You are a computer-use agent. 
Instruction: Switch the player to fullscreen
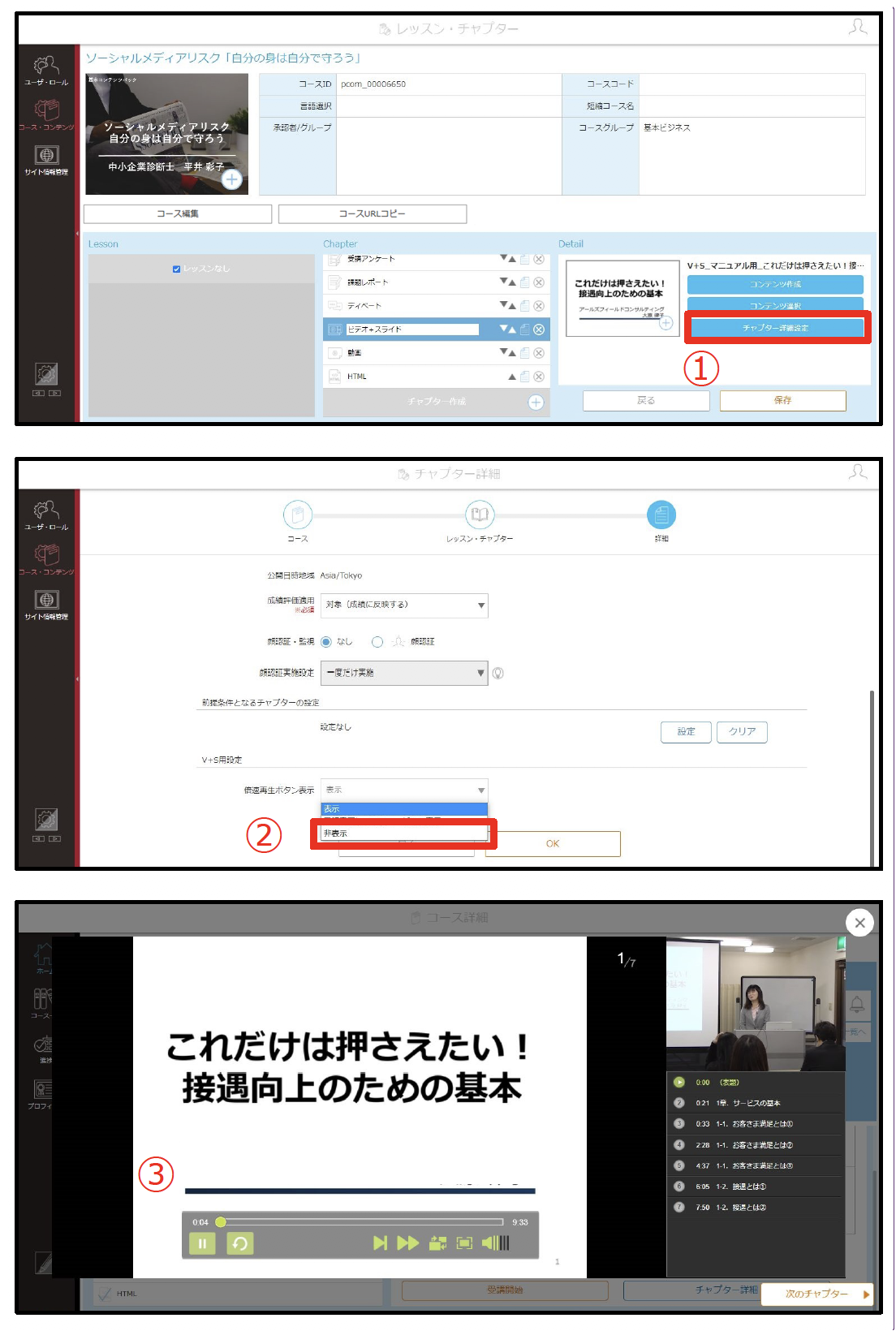click(x=465, y=1243)
